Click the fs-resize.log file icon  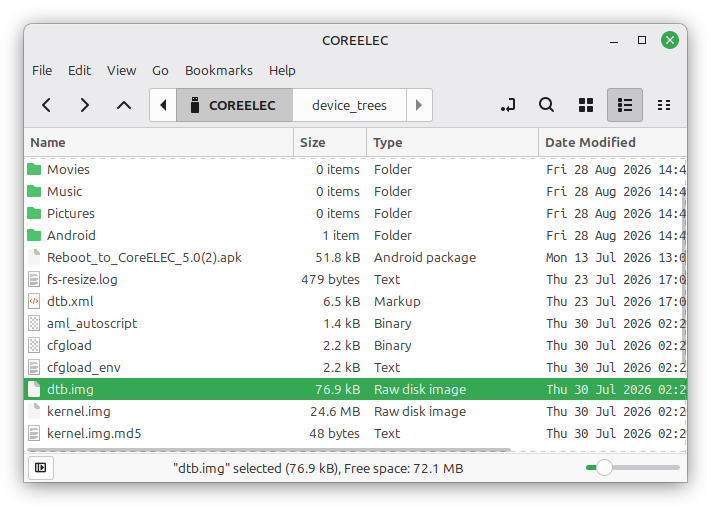pyautogui.click(x=34, y=279)
